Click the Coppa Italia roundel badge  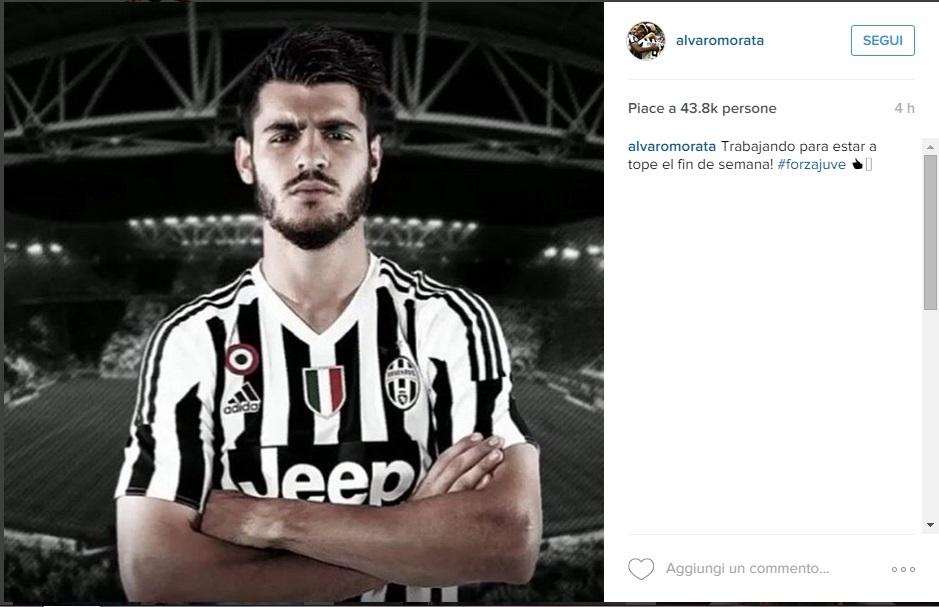pos(242,359)
